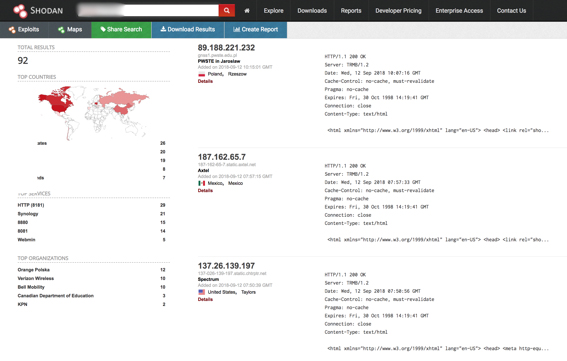The height and width of the screenshot is (361, 567).
Task: Open Details for the Mexico Axtel result
Action: pos(205,191)
